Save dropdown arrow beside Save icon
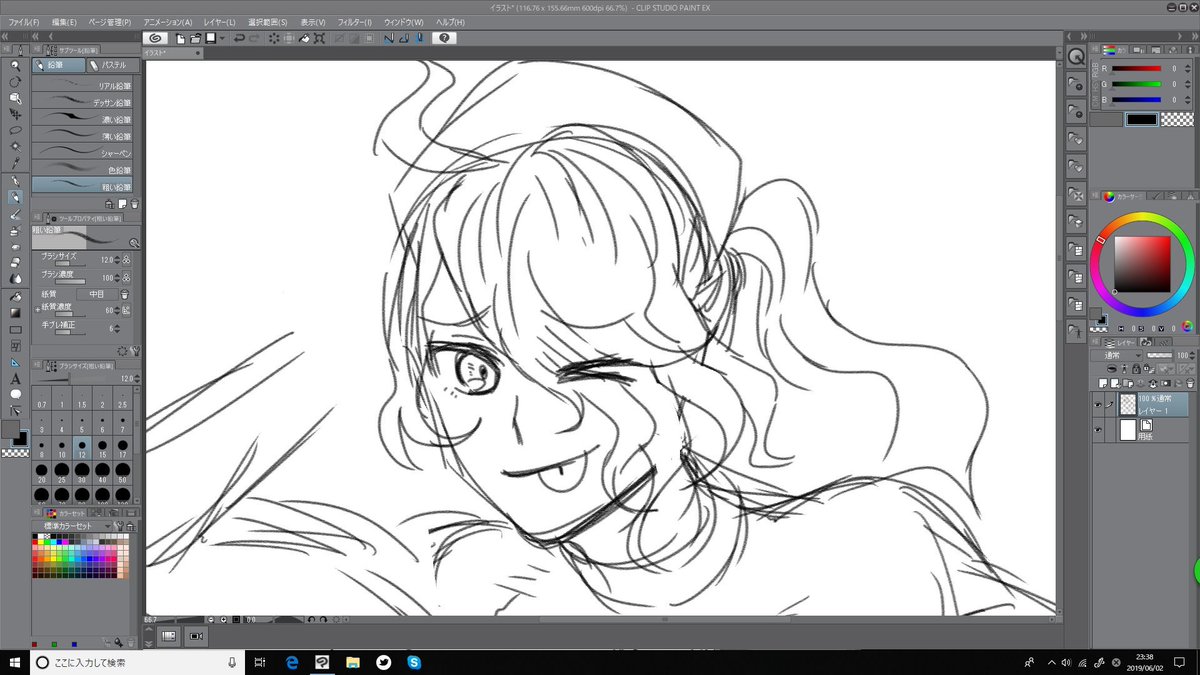Viewport: 1200px width, 675px height. [x=222, y=38]
